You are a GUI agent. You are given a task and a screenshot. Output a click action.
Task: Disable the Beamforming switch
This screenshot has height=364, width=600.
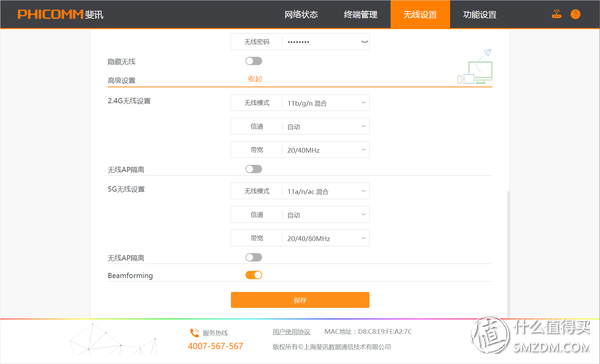click(x=254, y=275)
